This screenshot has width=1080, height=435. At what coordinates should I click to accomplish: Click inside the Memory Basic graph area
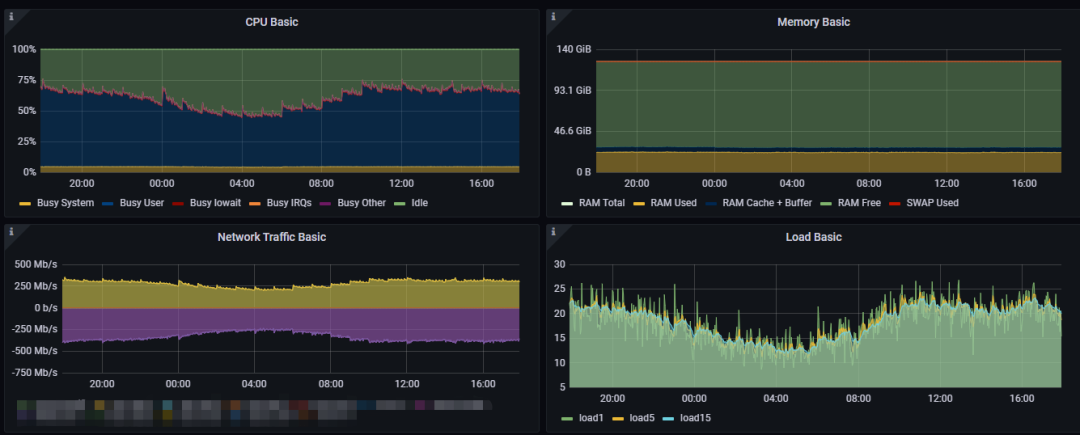tap(829, 110)
